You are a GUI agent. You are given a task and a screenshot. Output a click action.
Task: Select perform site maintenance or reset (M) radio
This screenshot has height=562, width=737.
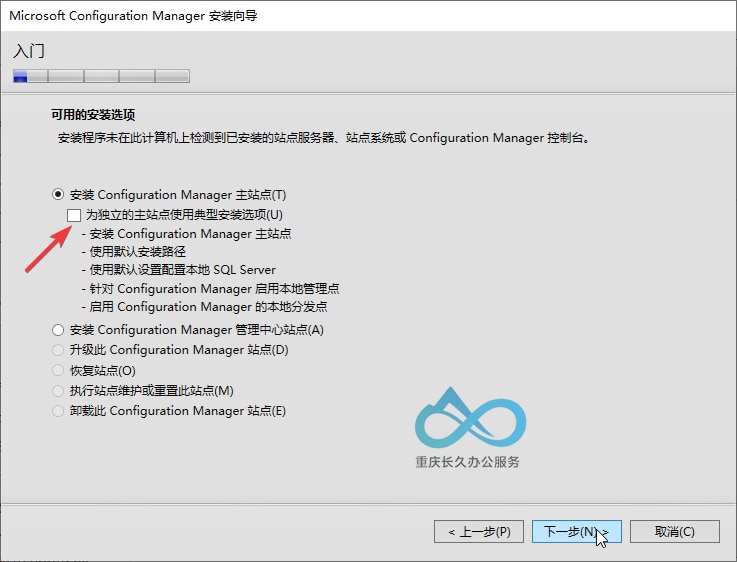58,390
